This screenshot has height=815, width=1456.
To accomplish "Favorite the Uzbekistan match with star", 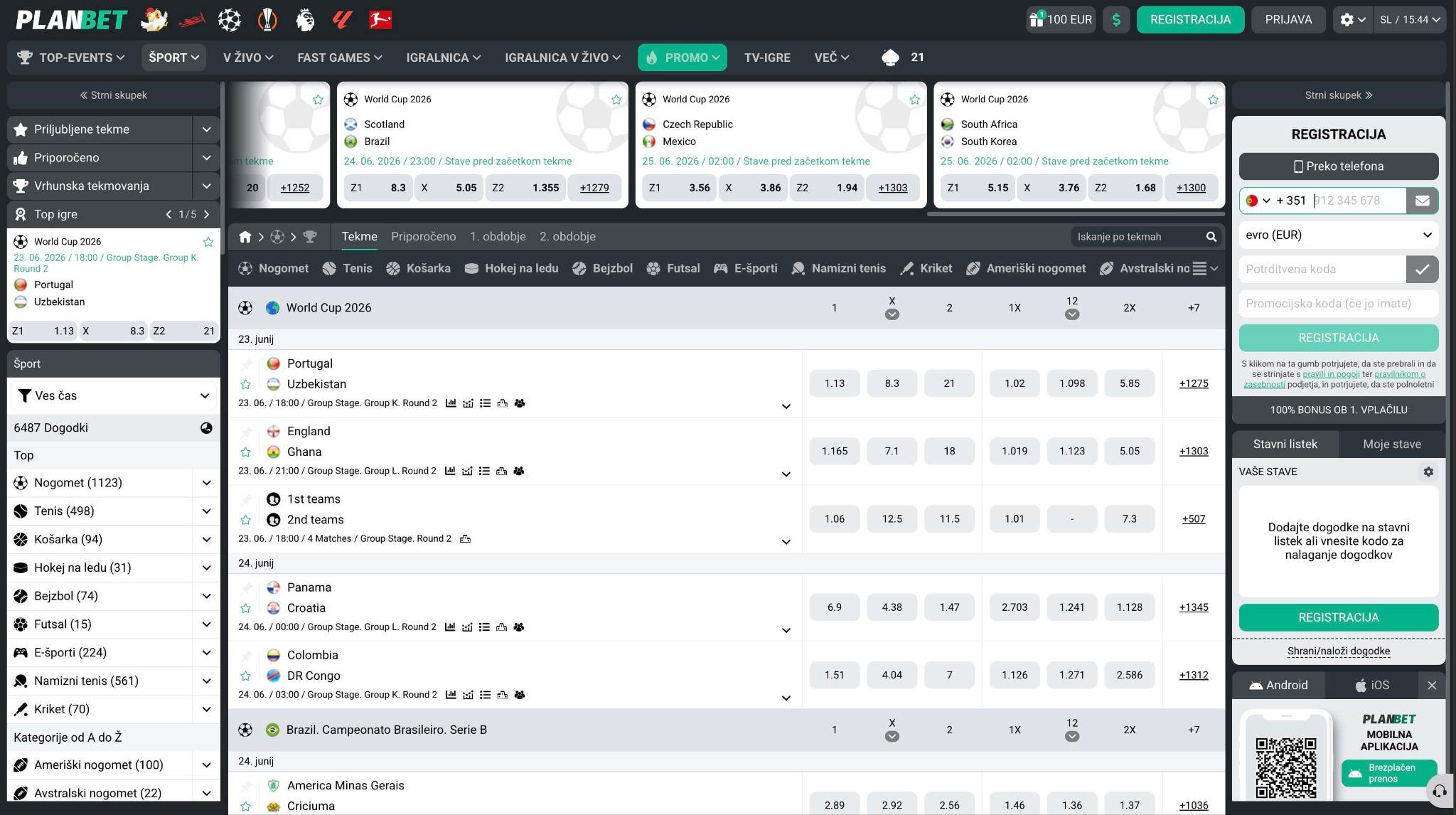I will 245,384.
